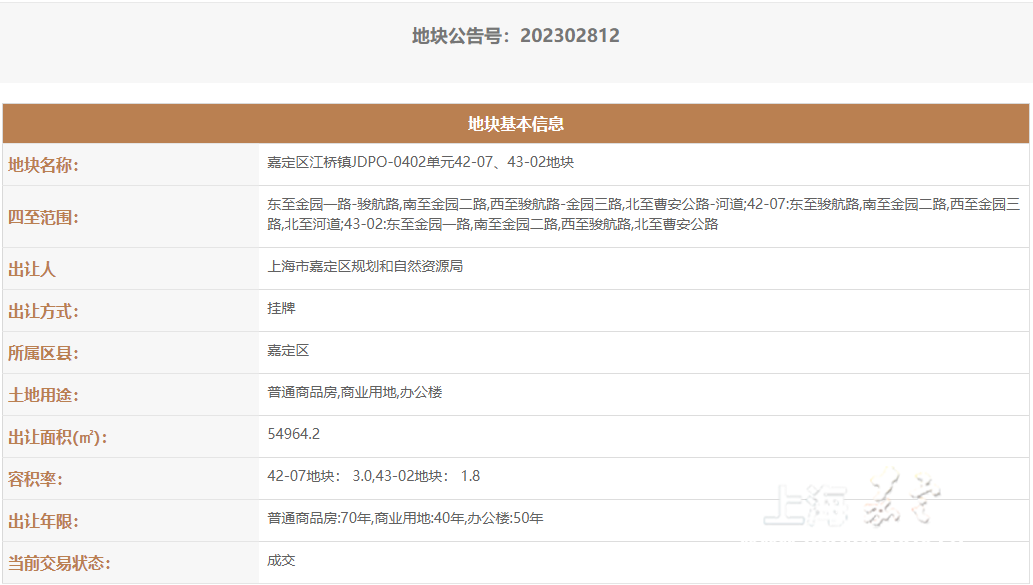This screenshot has width=1033, height=585.
Task: Click the 嘉定区 value in 所属区县 row
Action: (288, 350)
